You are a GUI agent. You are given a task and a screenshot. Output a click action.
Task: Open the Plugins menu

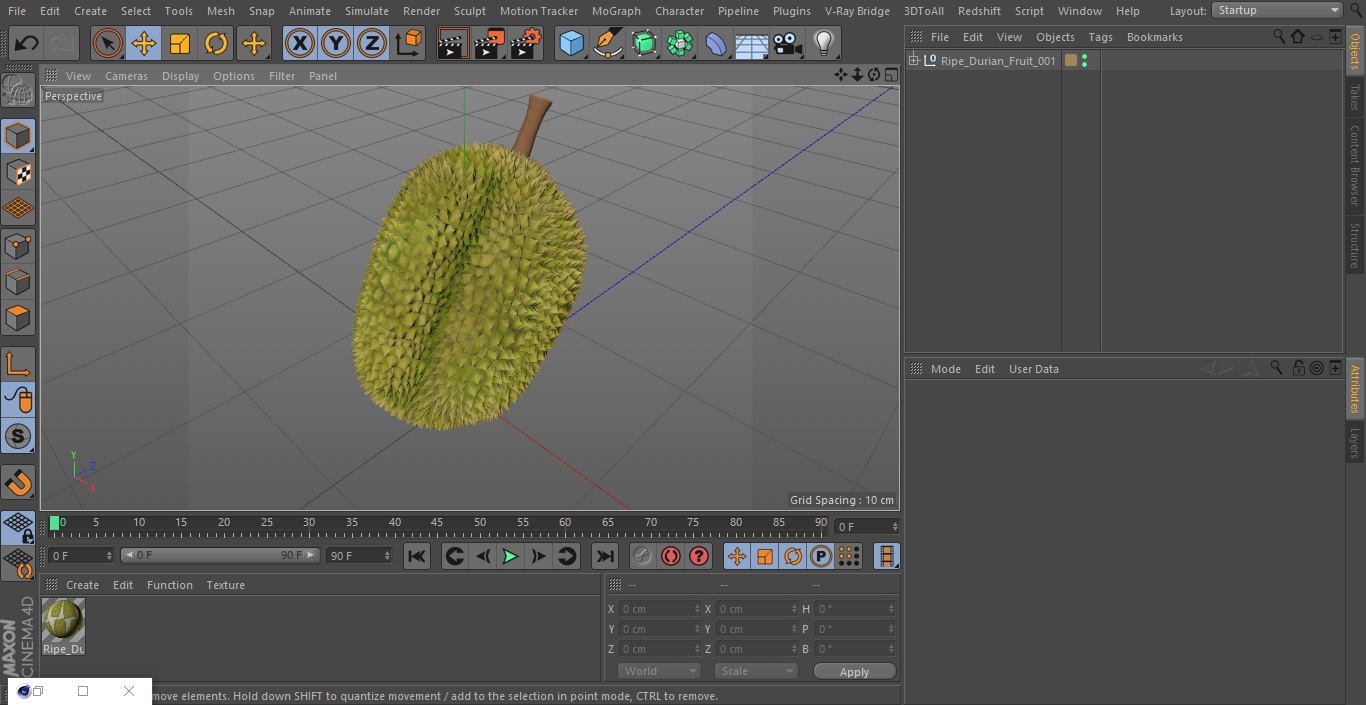[x=792, y=11]
